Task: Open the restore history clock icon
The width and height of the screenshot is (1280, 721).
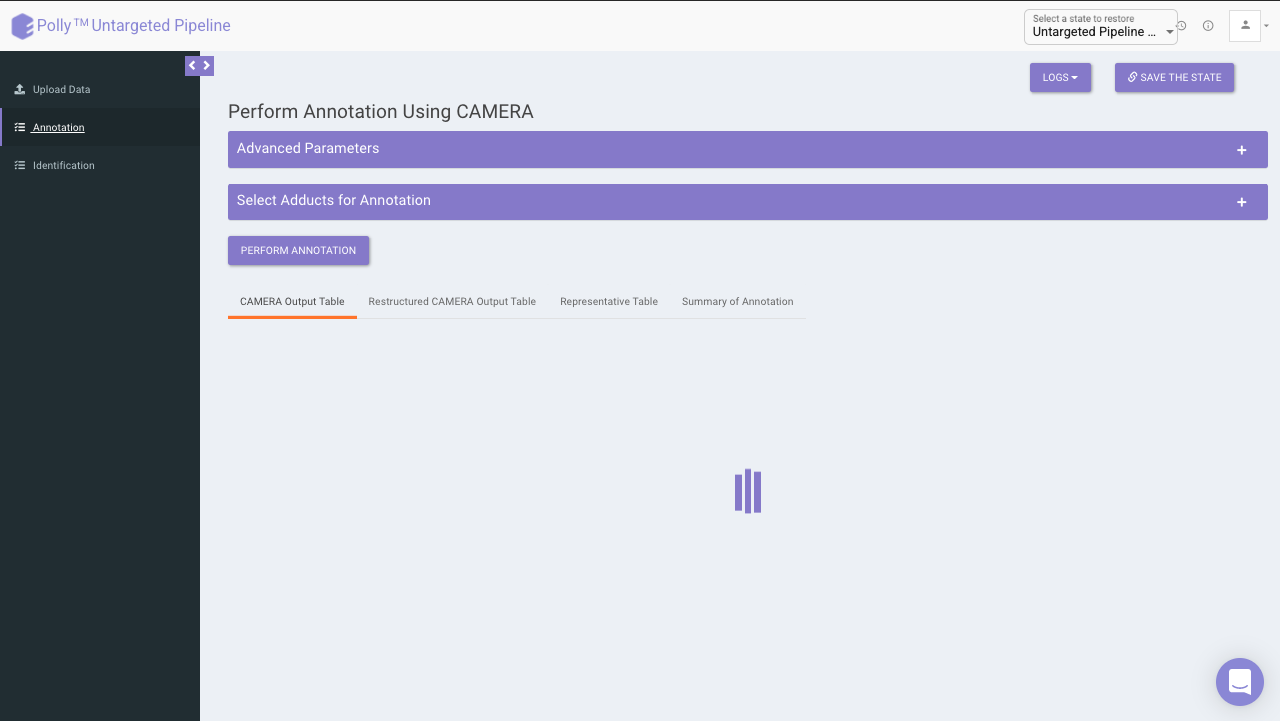Action: (x=1182, y=26)
